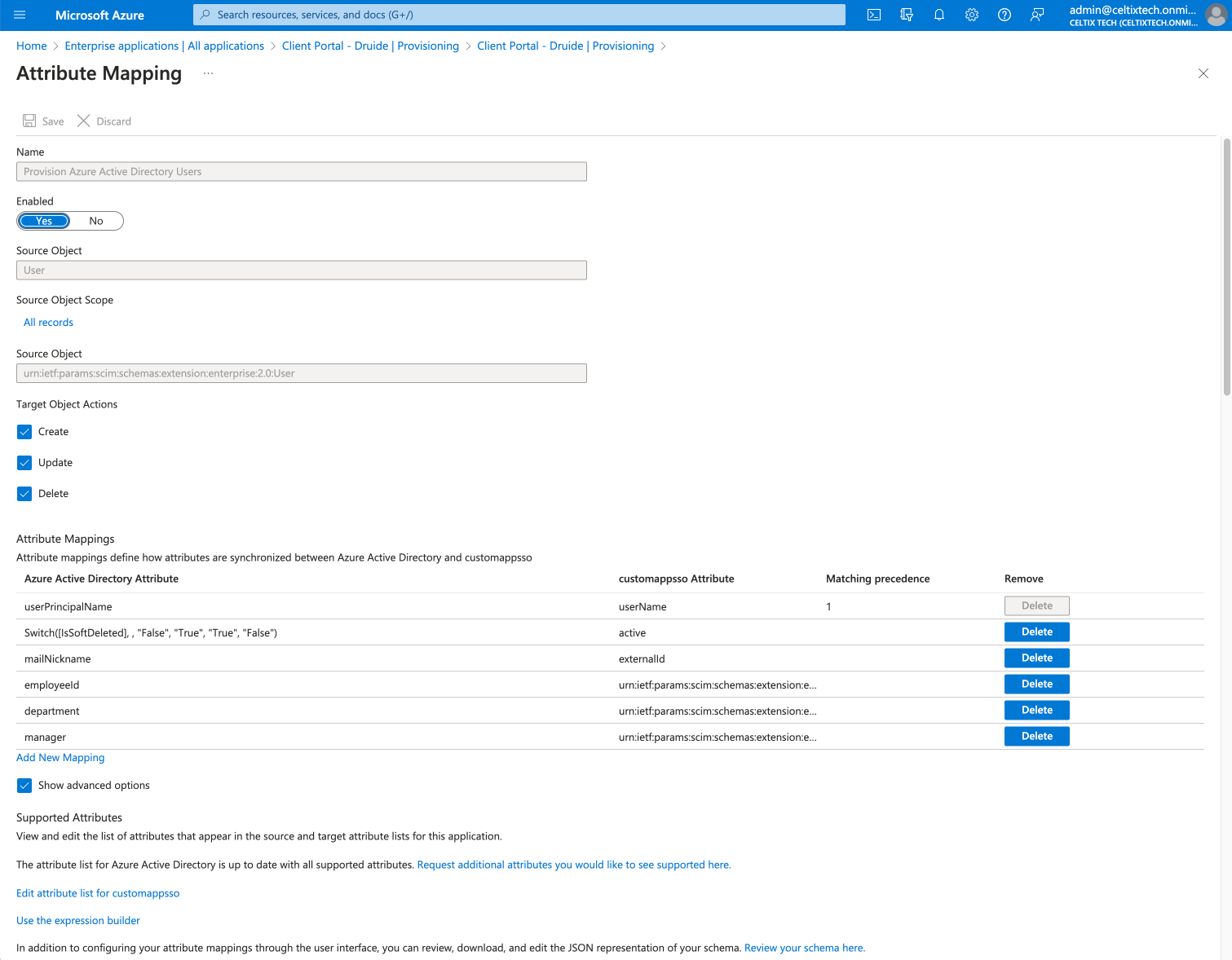
Task: Click the Name field Provision Azure Active Directory Users
Action: [302, 171]
